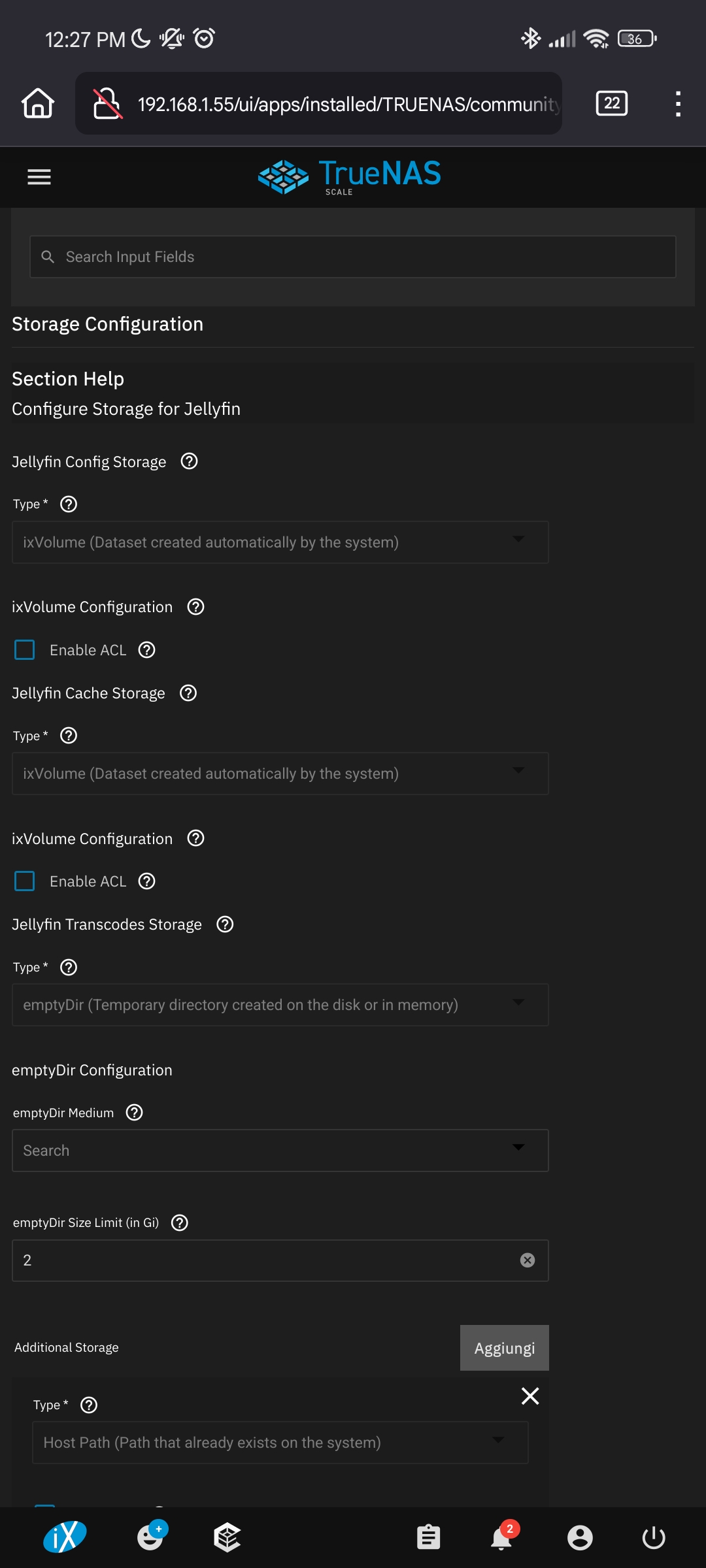706x1568 pixels.
Task: Open the browser tabs switcher showing 22
Action: [612, 103]
